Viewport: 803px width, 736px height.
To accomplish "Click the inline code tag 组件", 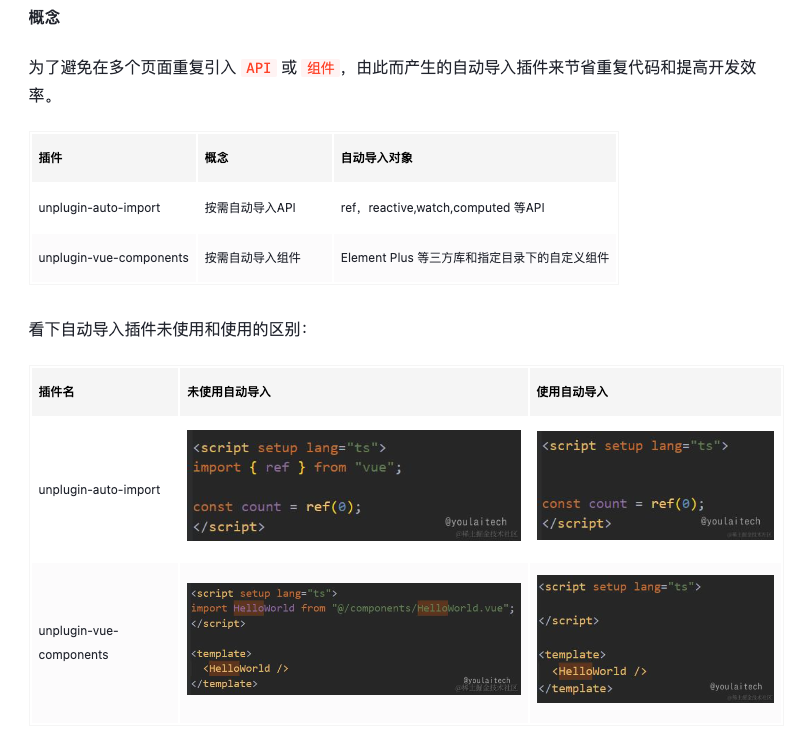I will click(x=321, y=68).
